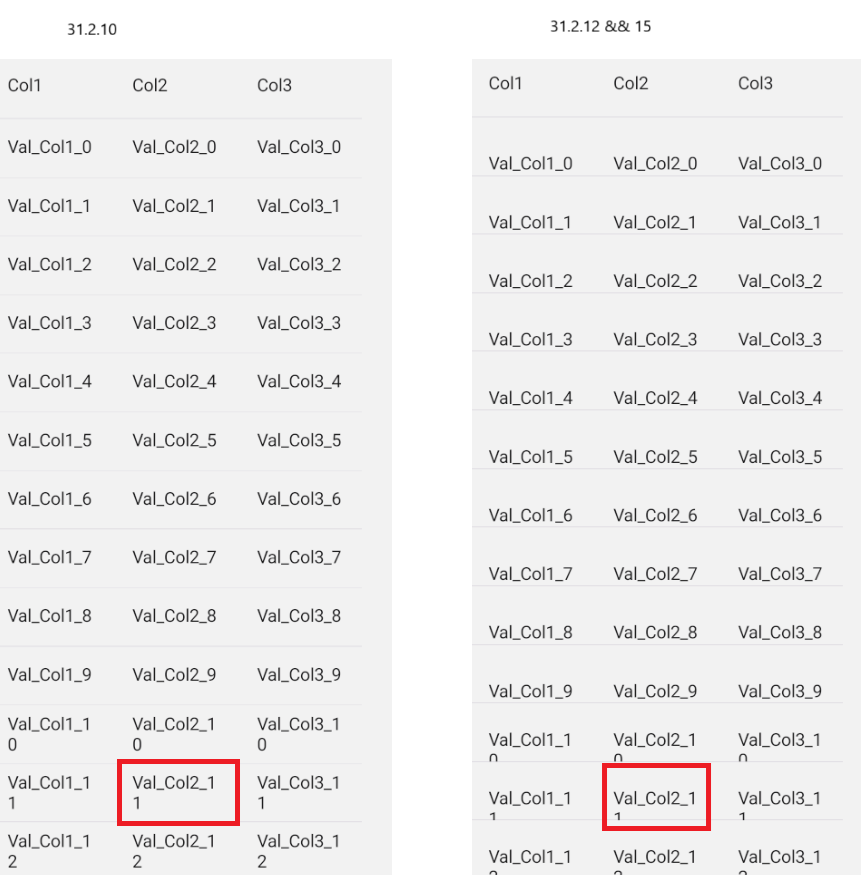Select Val_Col1_0 cell in the 31.2.10 grid
The height and width of the screenshot is (875, 861).
click(50, 147)
